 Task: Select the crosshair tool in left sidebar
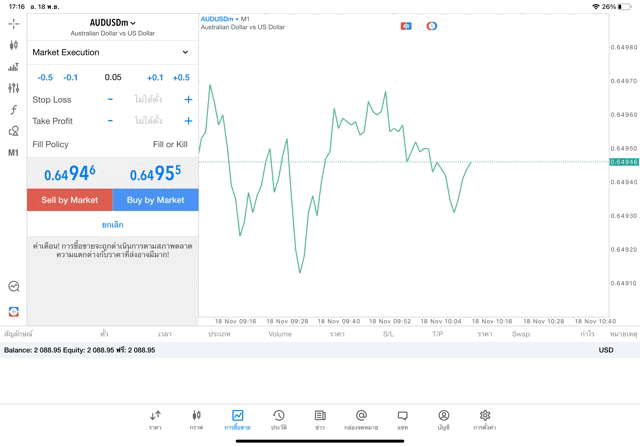tap(13, 23)
